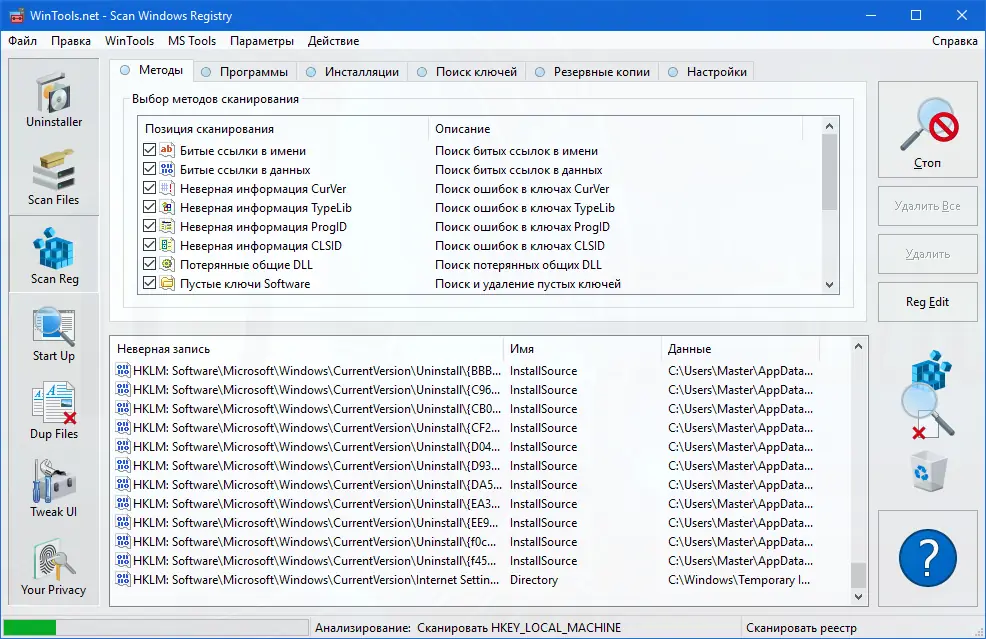Open the Справка menu
986x639 pixels.
[955, 41]
